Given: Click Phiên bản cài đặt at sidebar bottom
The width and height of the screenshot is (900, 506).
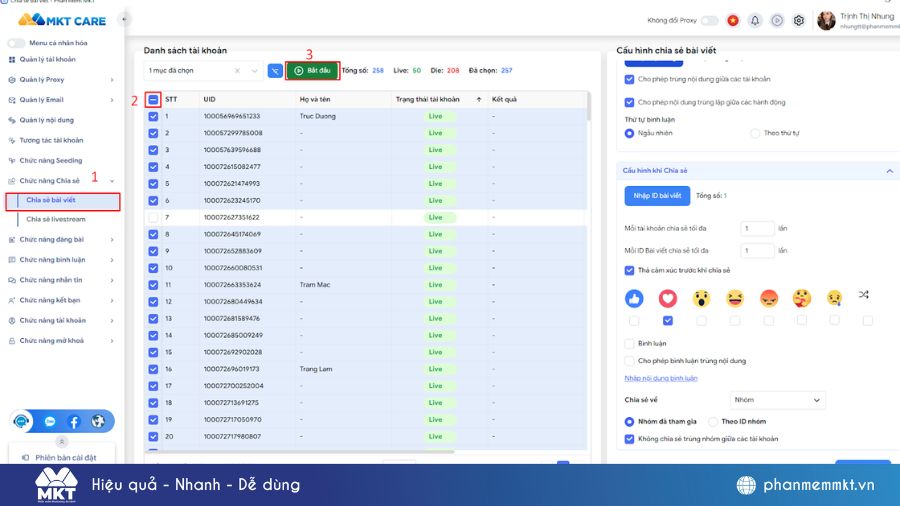Looking at the screenshot, I should pyautogui.click(x=61, y=457).
